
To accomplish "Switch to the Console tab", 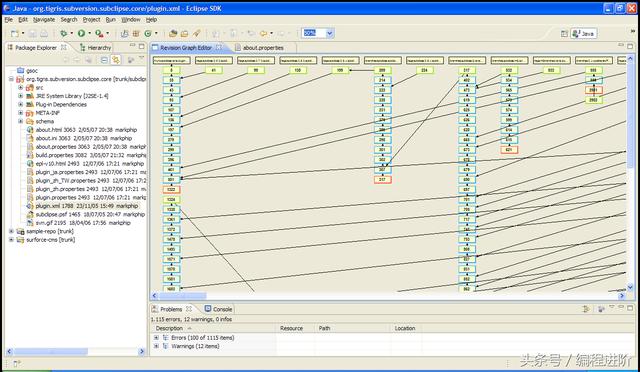I will pos(218,309).
